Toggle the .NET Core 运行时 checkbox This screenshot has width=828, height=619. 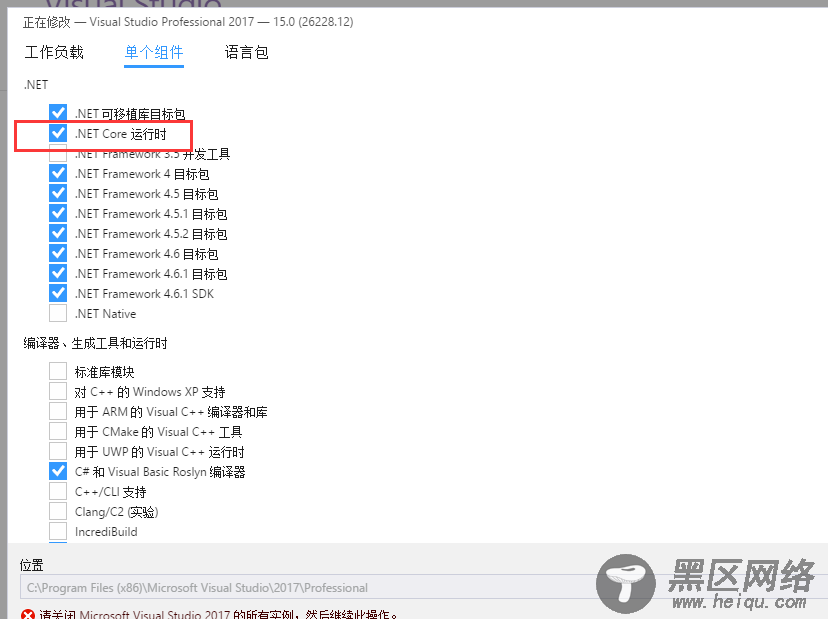click(58, 133)
